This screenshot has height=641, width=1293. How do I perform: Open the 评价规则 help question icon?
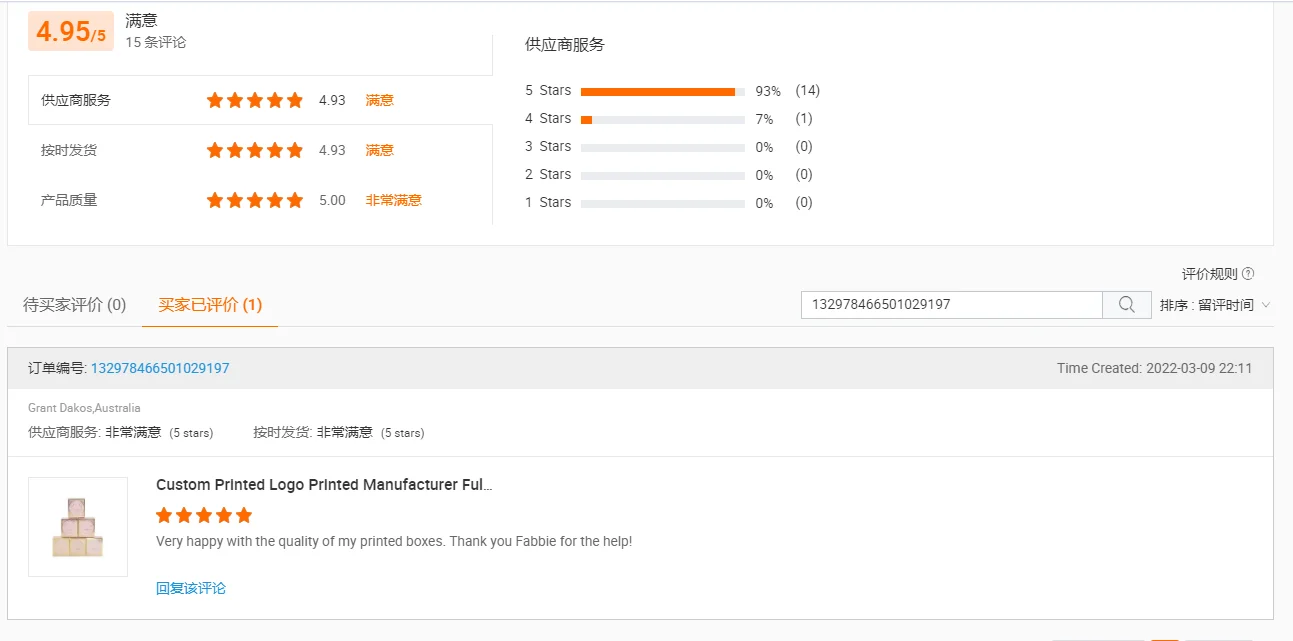(1248, 274)
